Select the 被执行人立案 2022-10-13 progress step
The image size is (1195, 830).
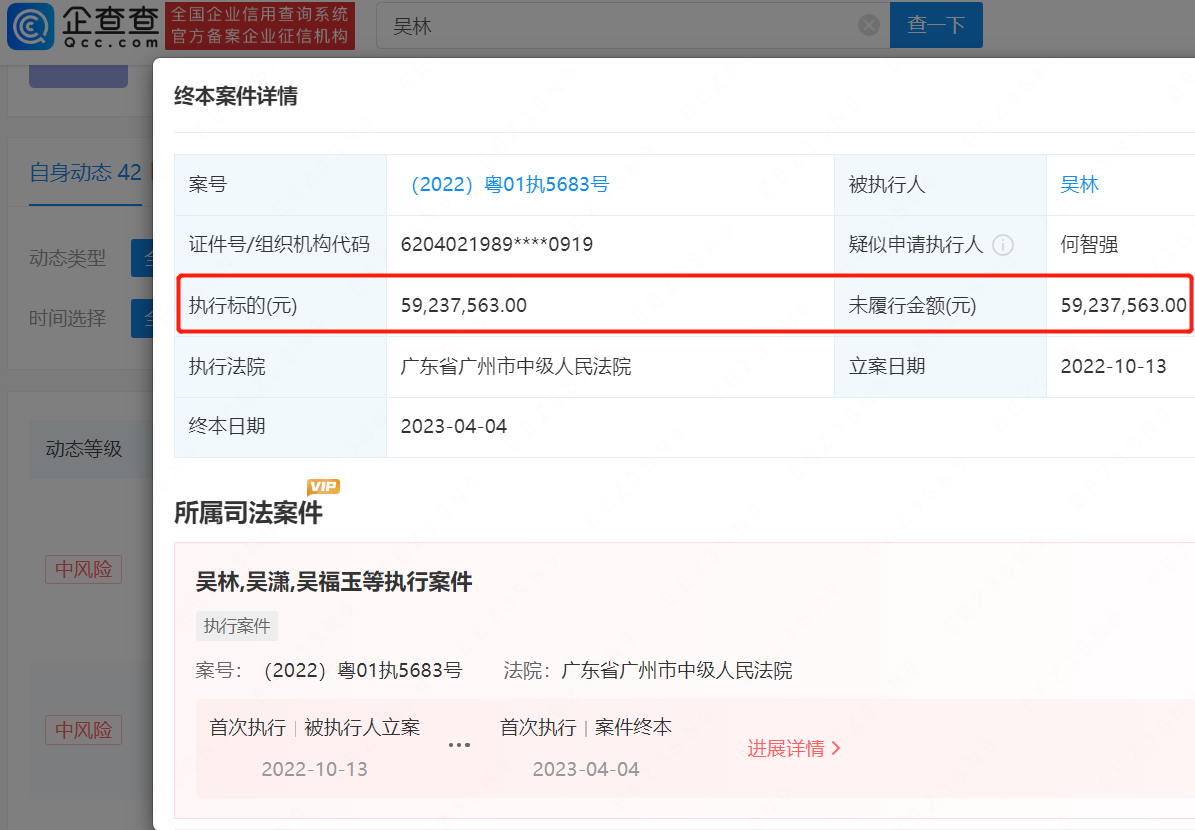[314, 747]
